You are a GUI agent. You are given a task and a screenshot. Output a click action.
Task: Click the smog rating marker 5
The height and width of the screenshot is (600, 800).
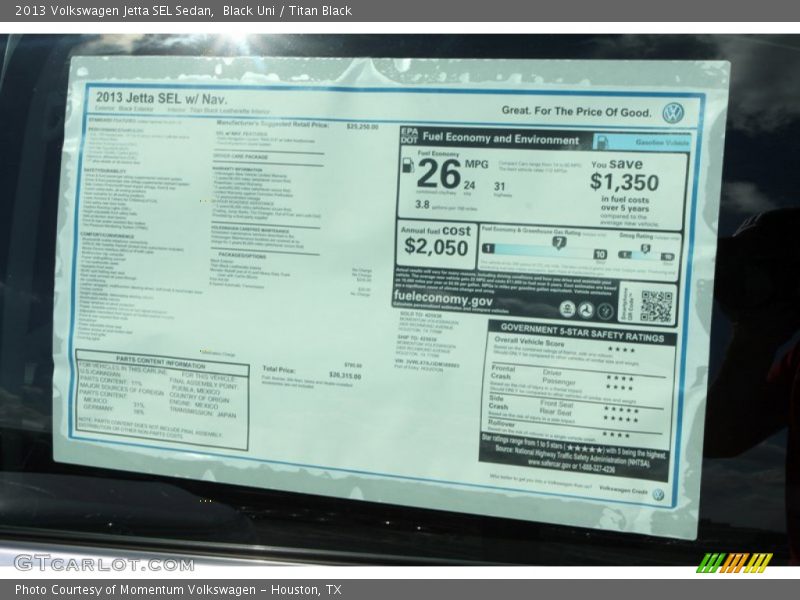point(645,248)
